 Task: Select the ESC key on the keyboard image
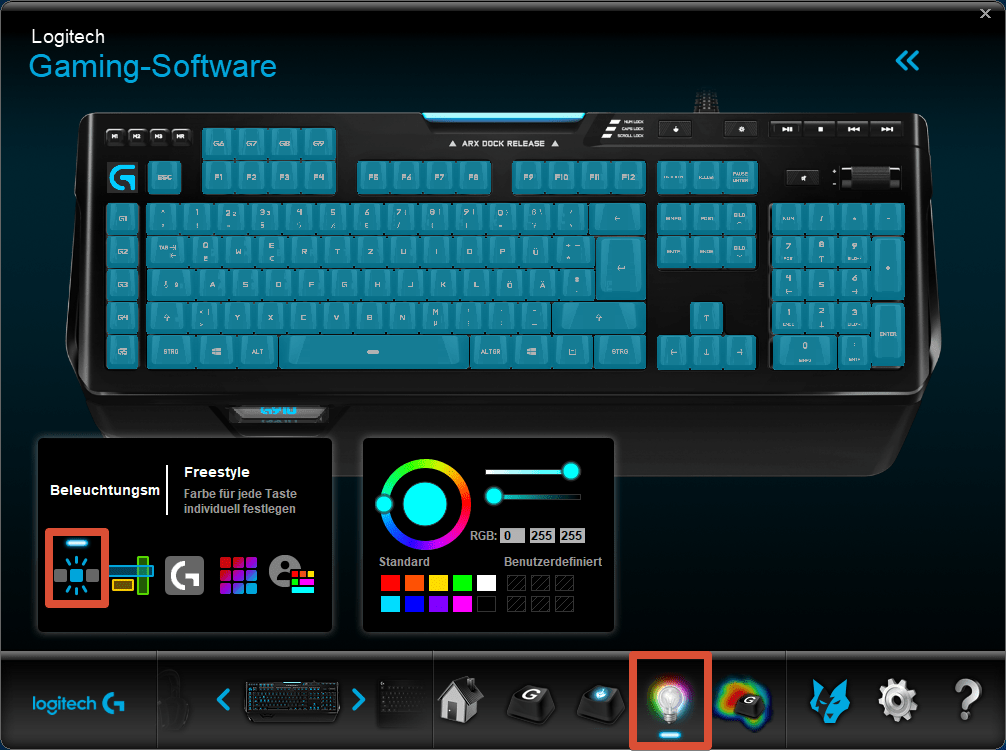(164, 178)
